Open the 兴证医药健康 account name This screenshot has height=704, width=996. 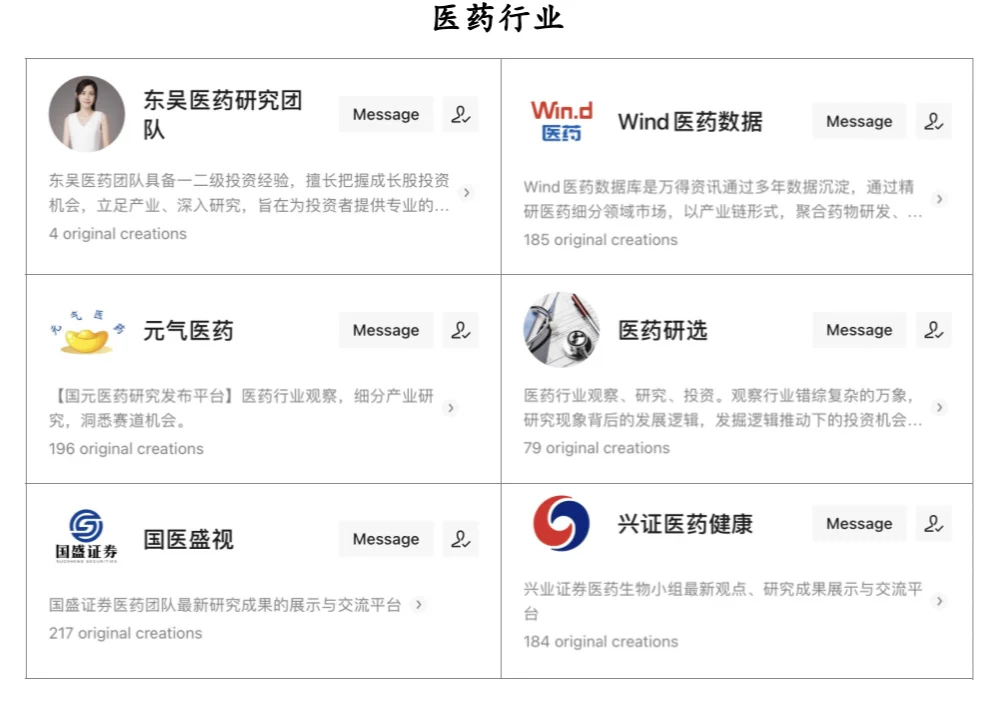(x=685, y=524)
